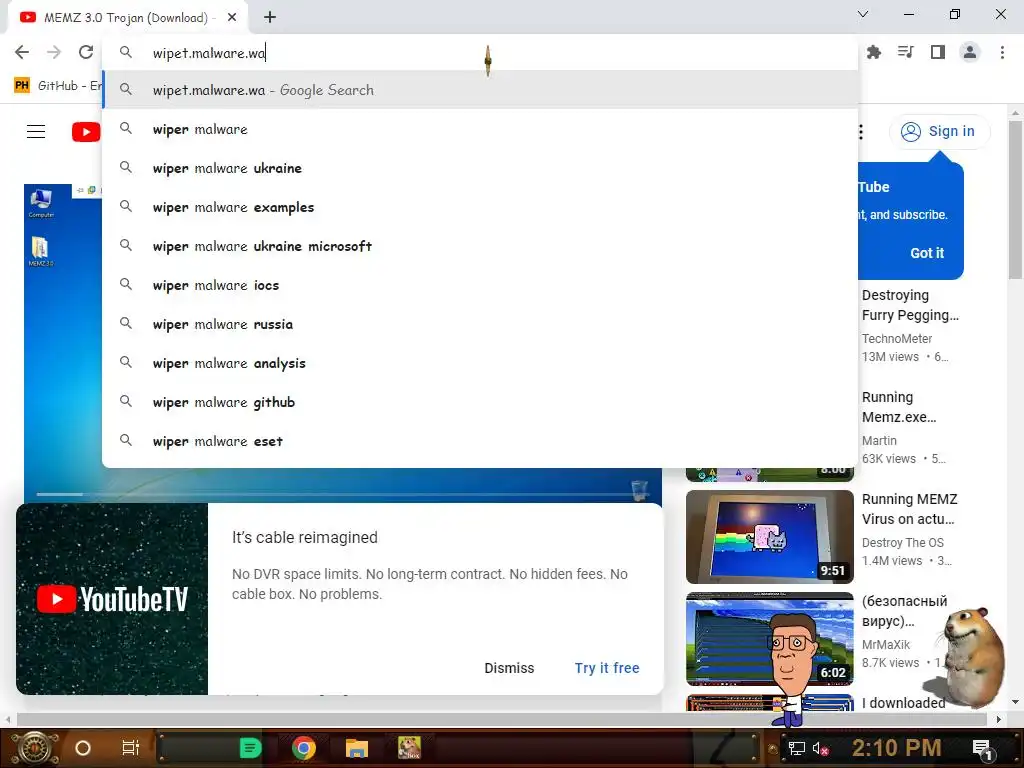The image size is (1024, 768).
Task: Choose 'wipet.malware.wa - Google Search' suggestion
Action: point(480,90)
